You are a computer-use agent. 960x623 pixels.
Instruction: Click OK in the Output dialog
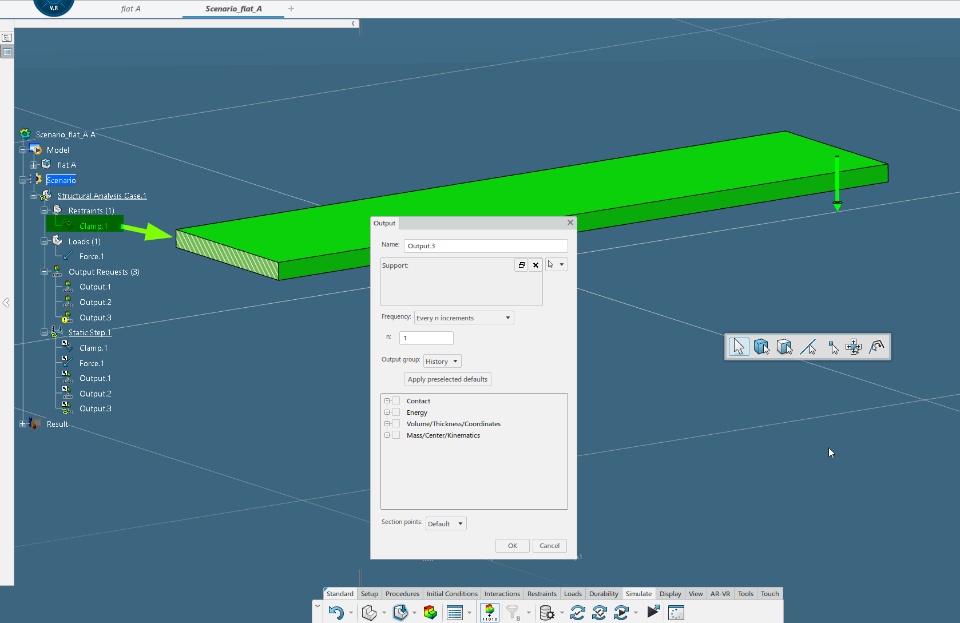pyautogui.click(x=512, y=545)
